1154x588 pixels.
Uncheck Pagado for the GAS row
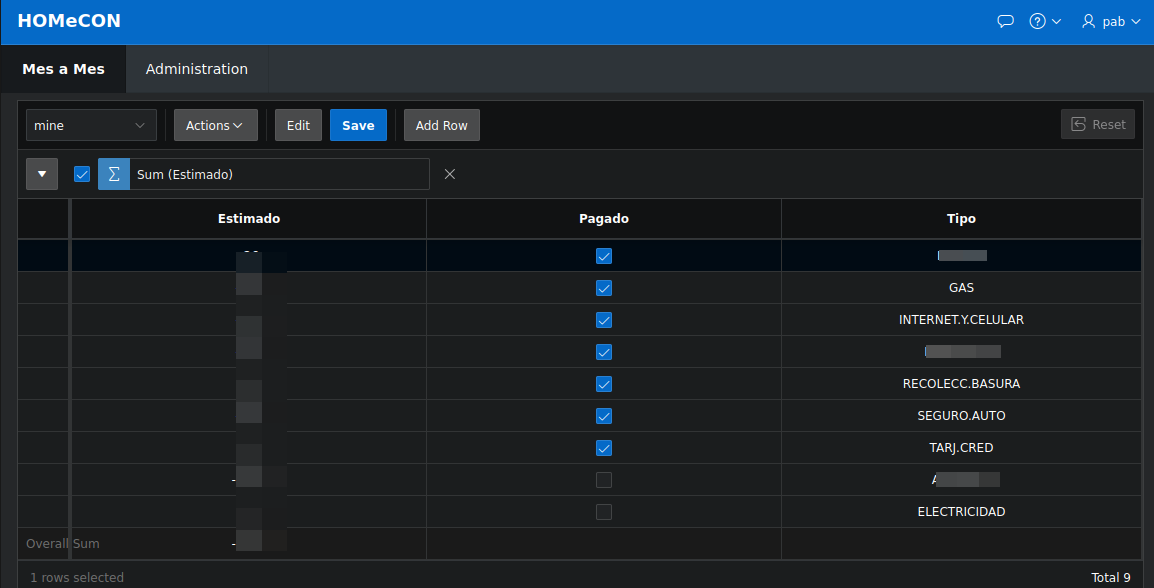pos(603,287)
